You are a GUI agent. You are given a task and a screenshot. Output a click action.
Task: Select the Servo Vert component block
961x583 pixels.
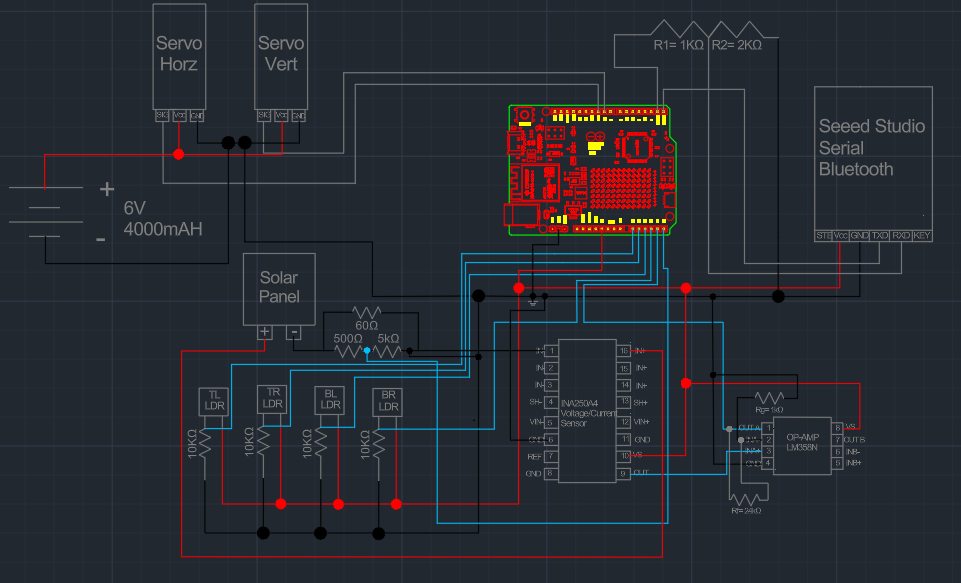pyautogui.click(x=280, y=55)
